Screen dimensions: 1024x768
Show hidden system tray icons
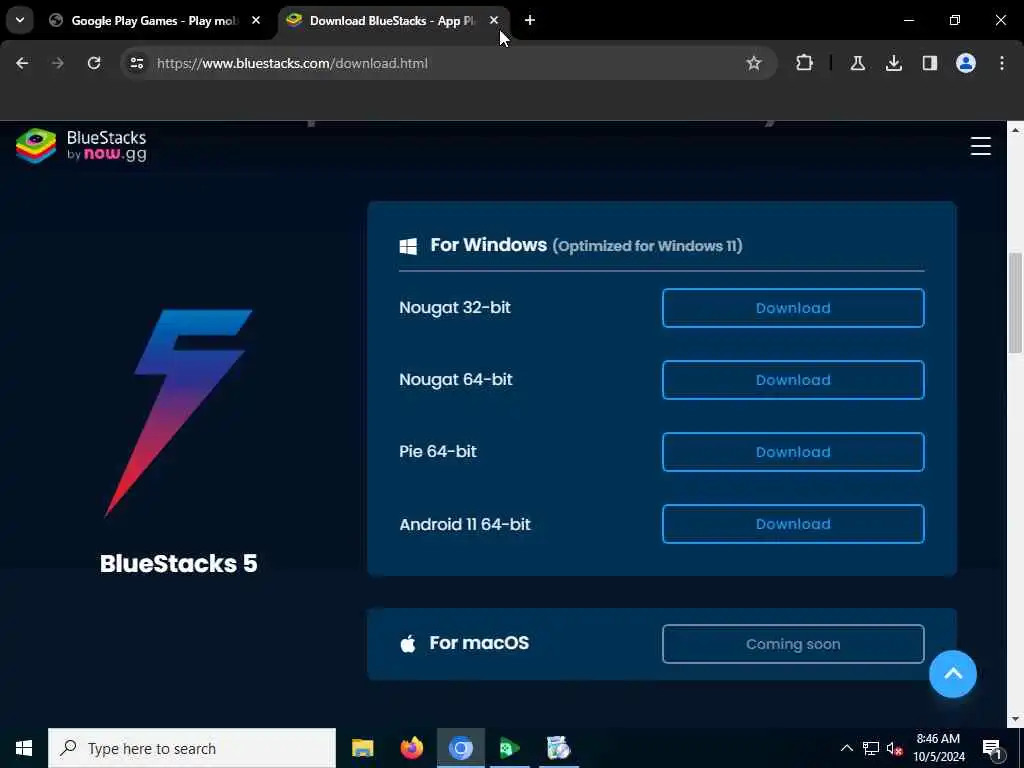tap(846, 748)
